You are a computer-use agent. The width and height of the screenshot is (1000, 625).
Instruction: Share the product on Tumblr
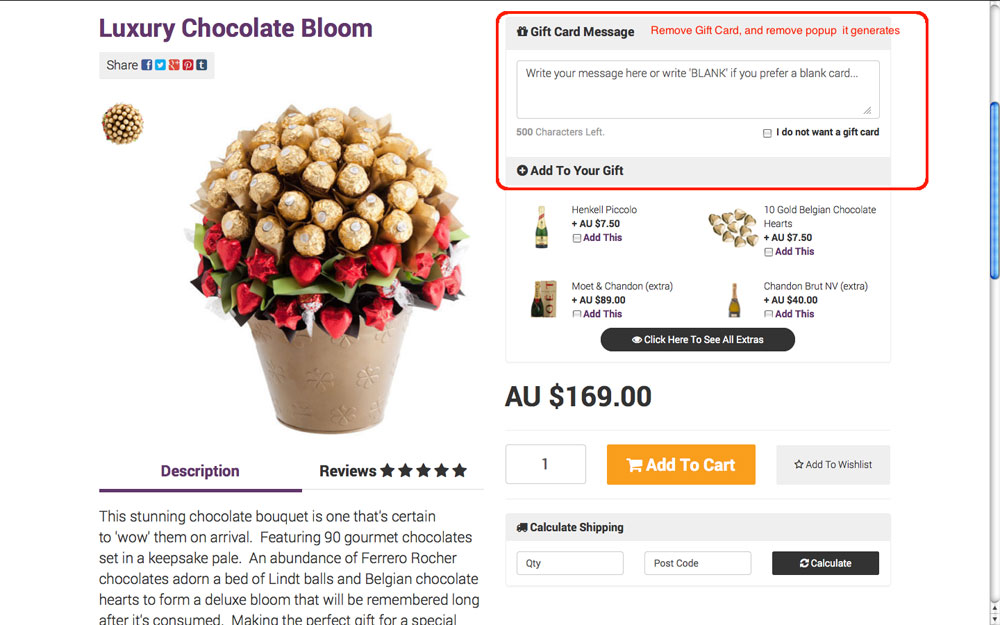tap(201, 65)
